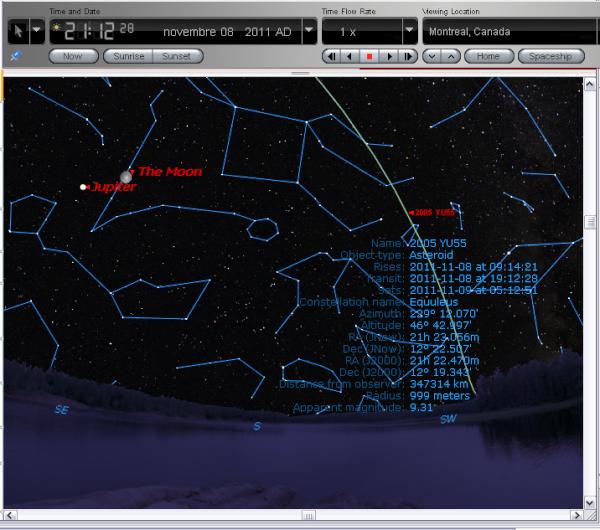Click the vertical scrollbar thumb
Screen dimensions: 600x530
[590, 222]
